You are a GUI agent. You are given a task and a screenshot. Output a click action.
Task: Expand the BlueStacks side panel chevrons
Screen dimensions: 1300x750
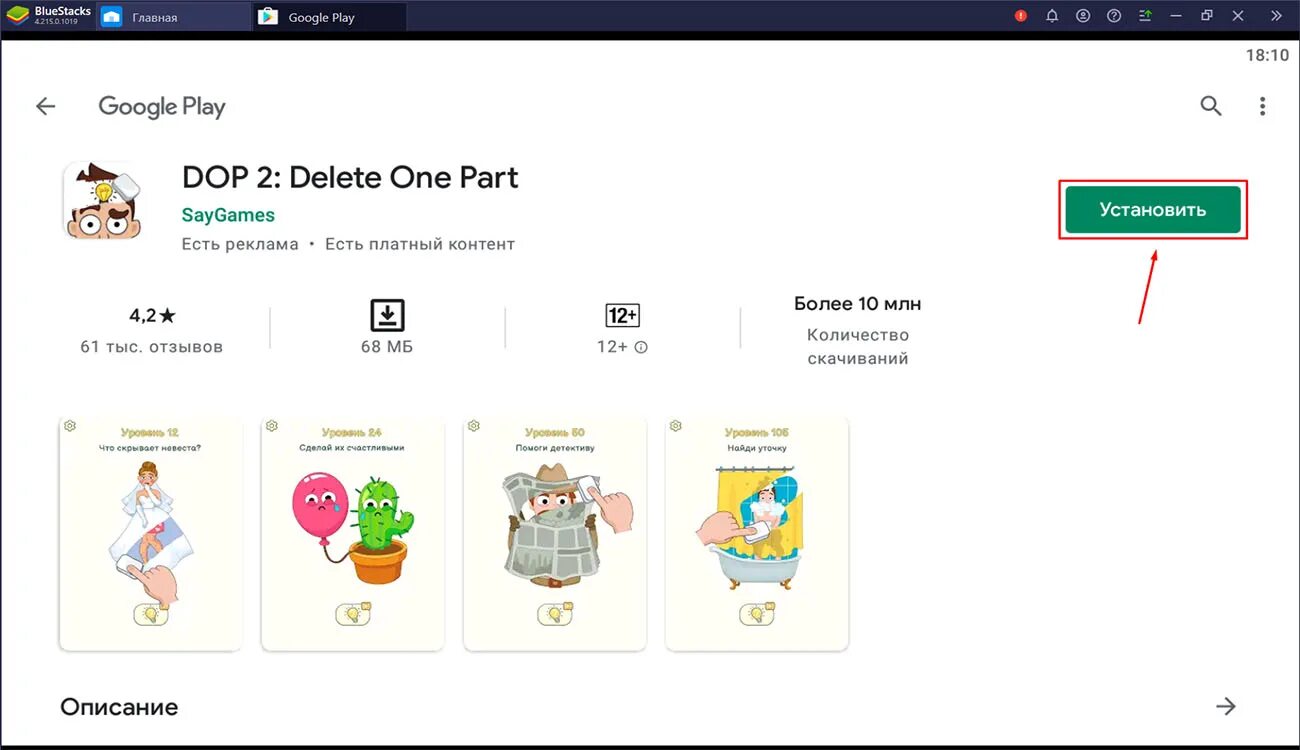[x=1276, y=16]
